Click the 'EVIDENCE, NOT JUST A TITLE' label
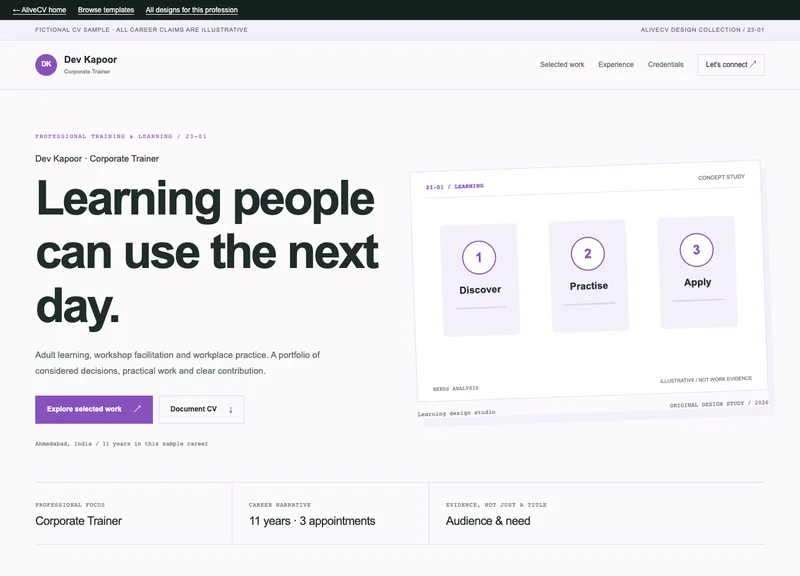This screenshot has height=576, width=800. point(496,505)
